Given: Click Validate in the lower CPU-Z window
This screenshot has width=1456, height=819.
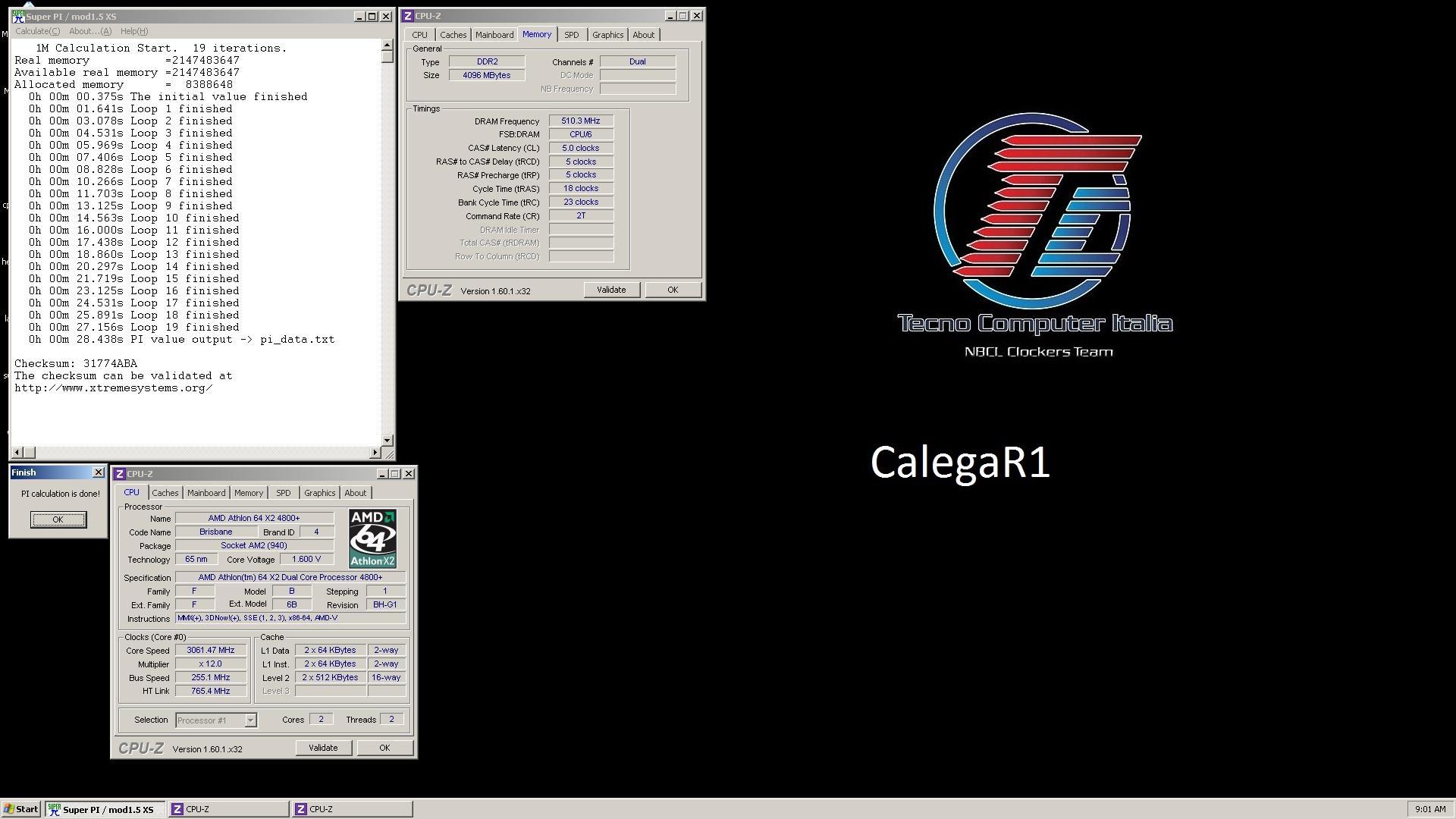Looking at the screenshot, I should click(x=323, y=748).
